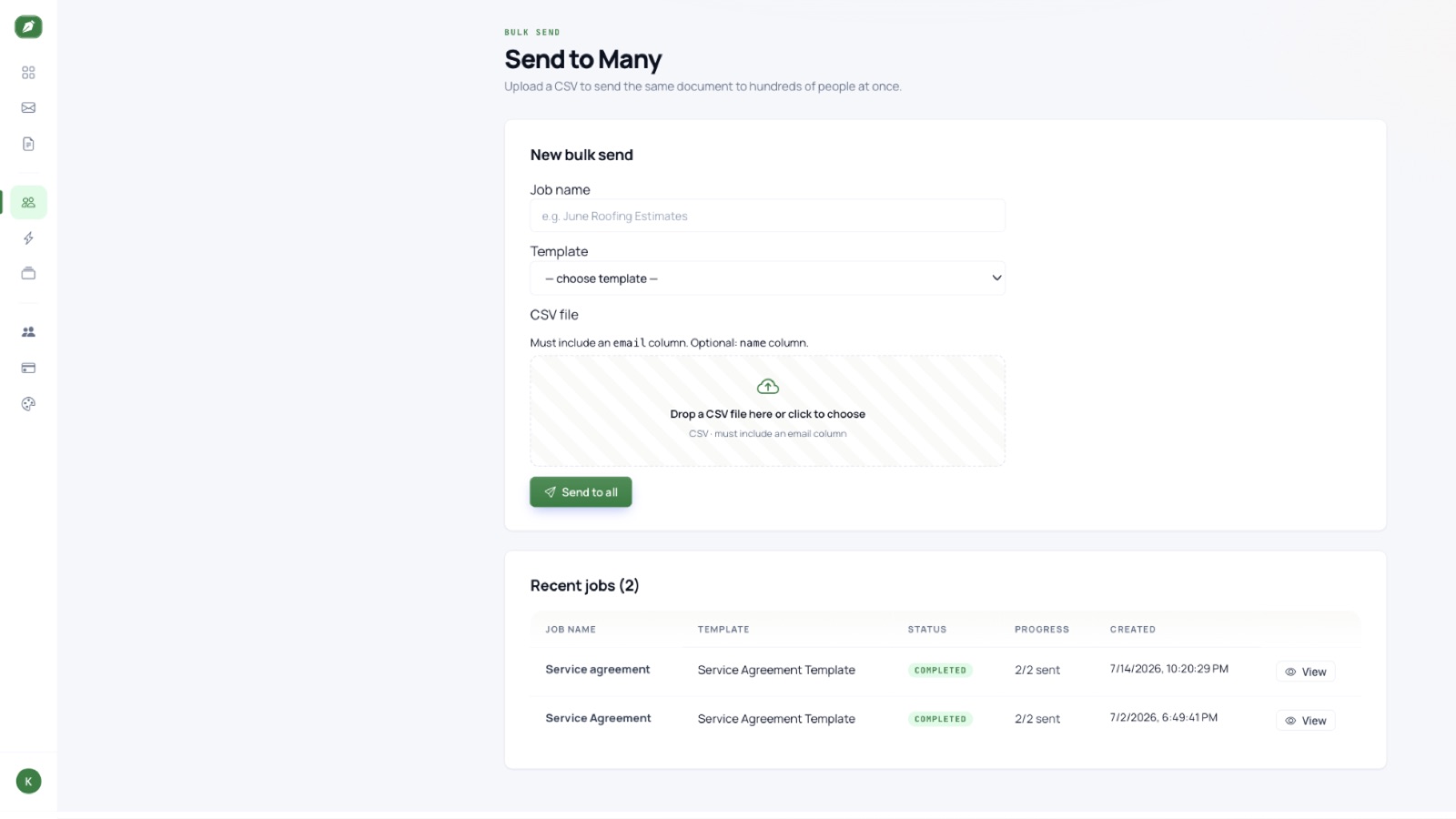Click the green pen logo at top
1456x819 pixels.
[x=28, y=27]
